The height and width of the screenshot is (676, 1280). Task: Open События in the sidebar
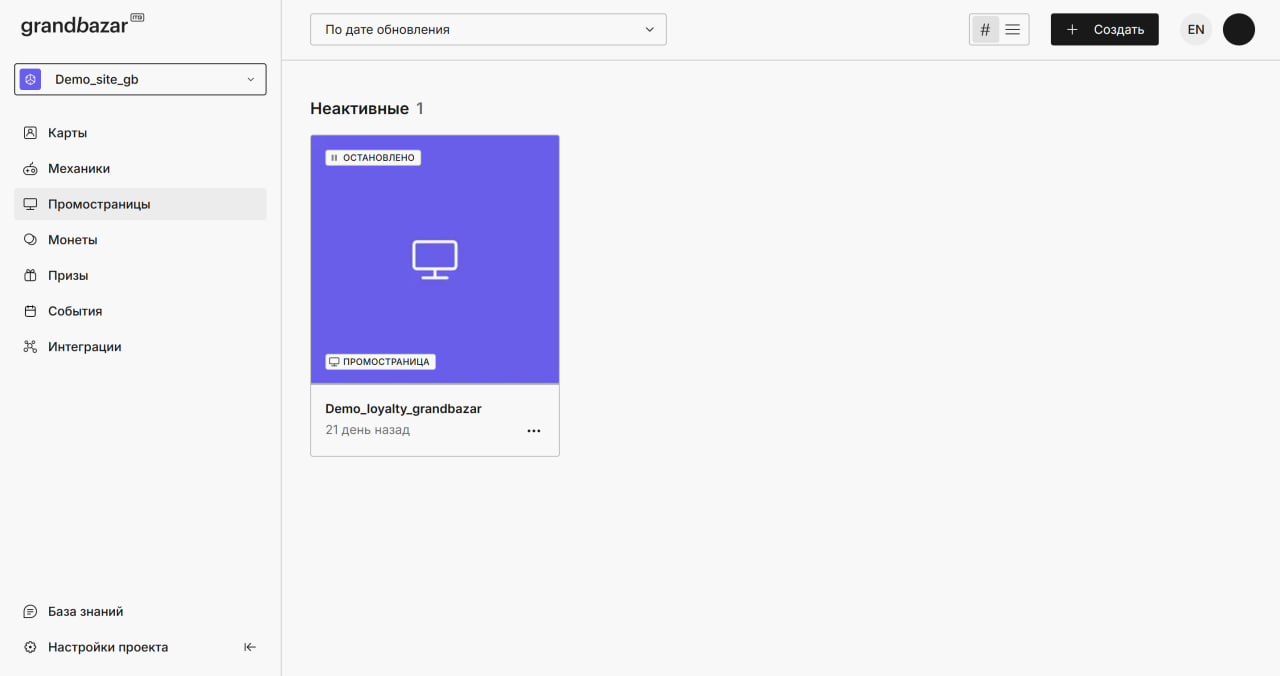click(140, 311)
